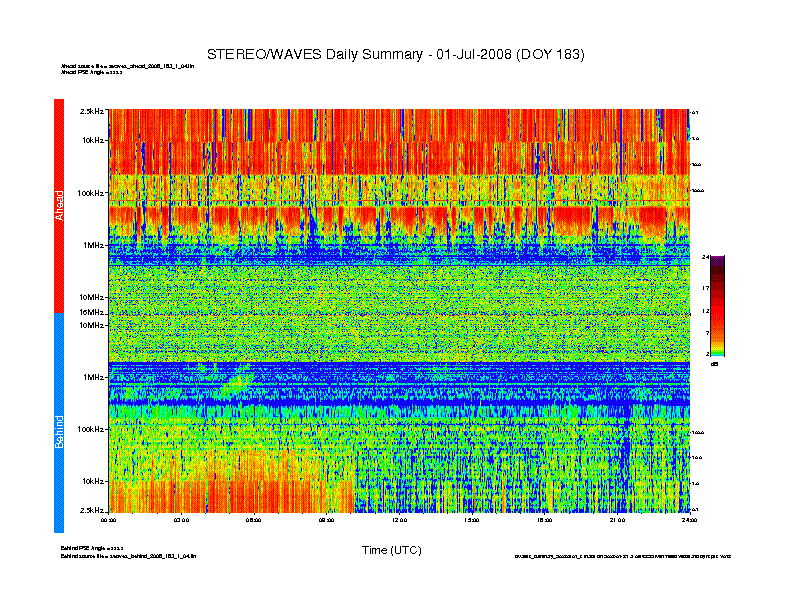Viewport: 792px width, 612px height.
Task: Click the 21:00 time tick label
Action: click(617, 520)
